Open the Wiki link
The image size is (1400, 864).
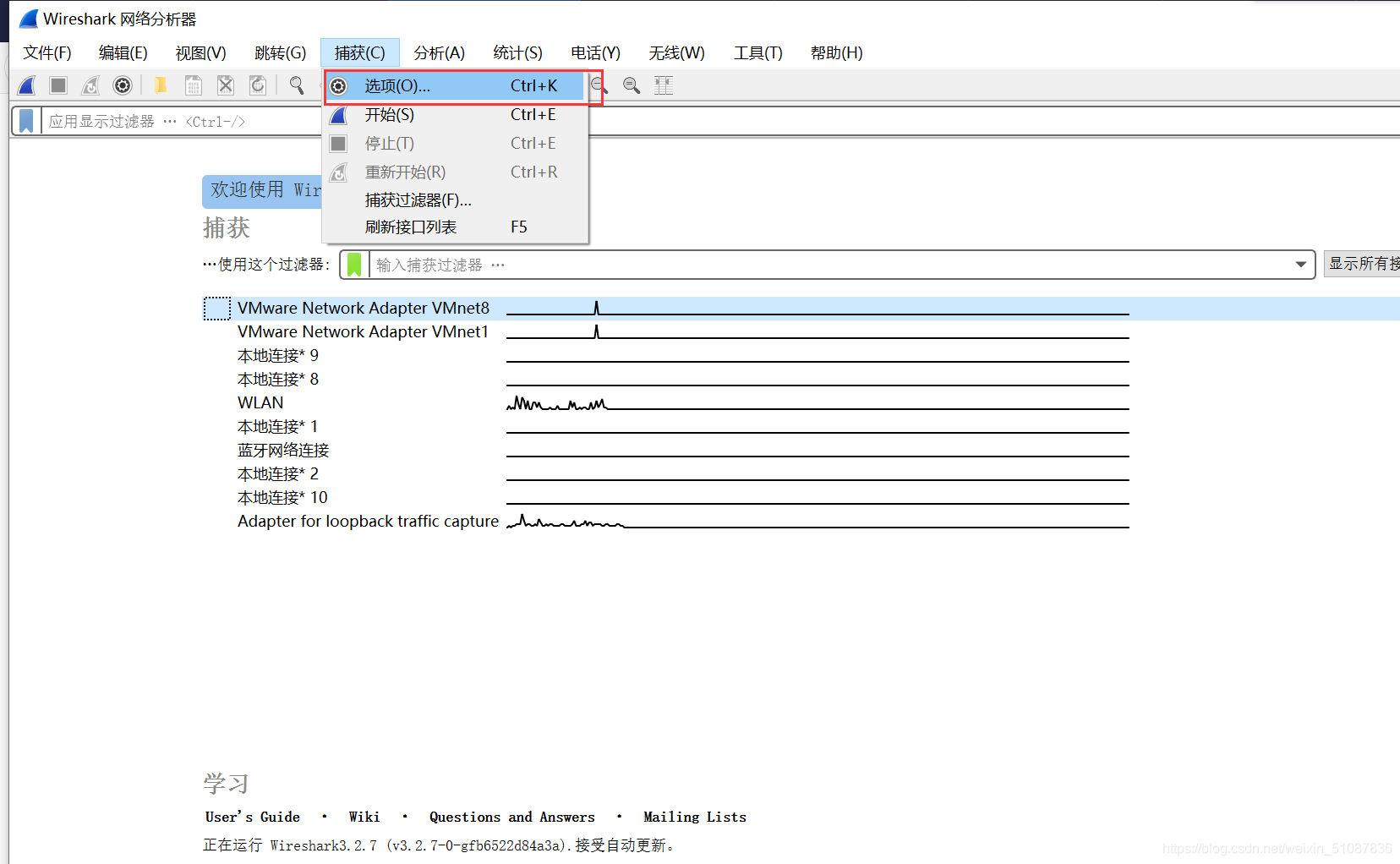(364, 817)
